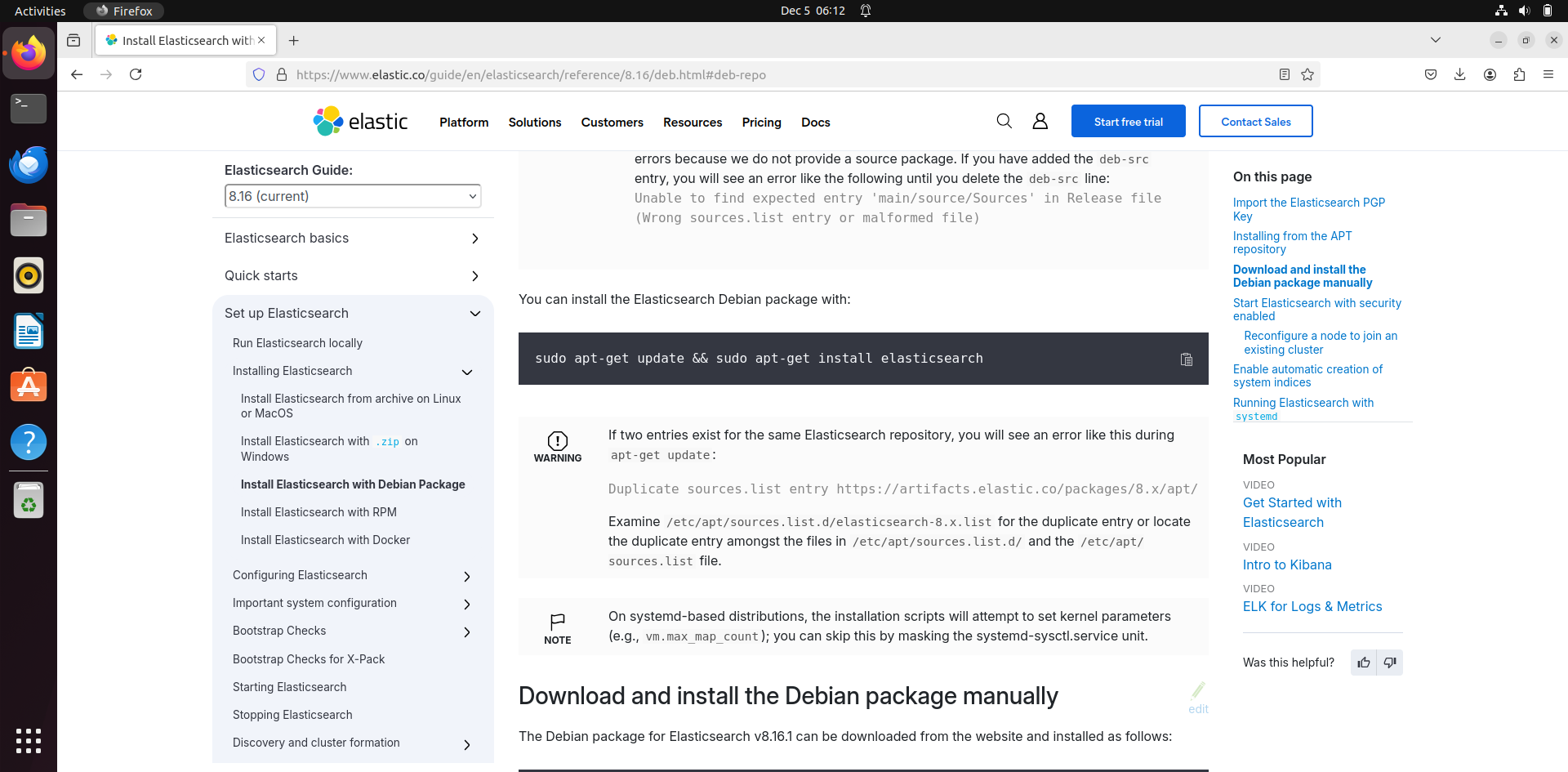Open the 8.16 (current) version dropdown

[353, 196]
